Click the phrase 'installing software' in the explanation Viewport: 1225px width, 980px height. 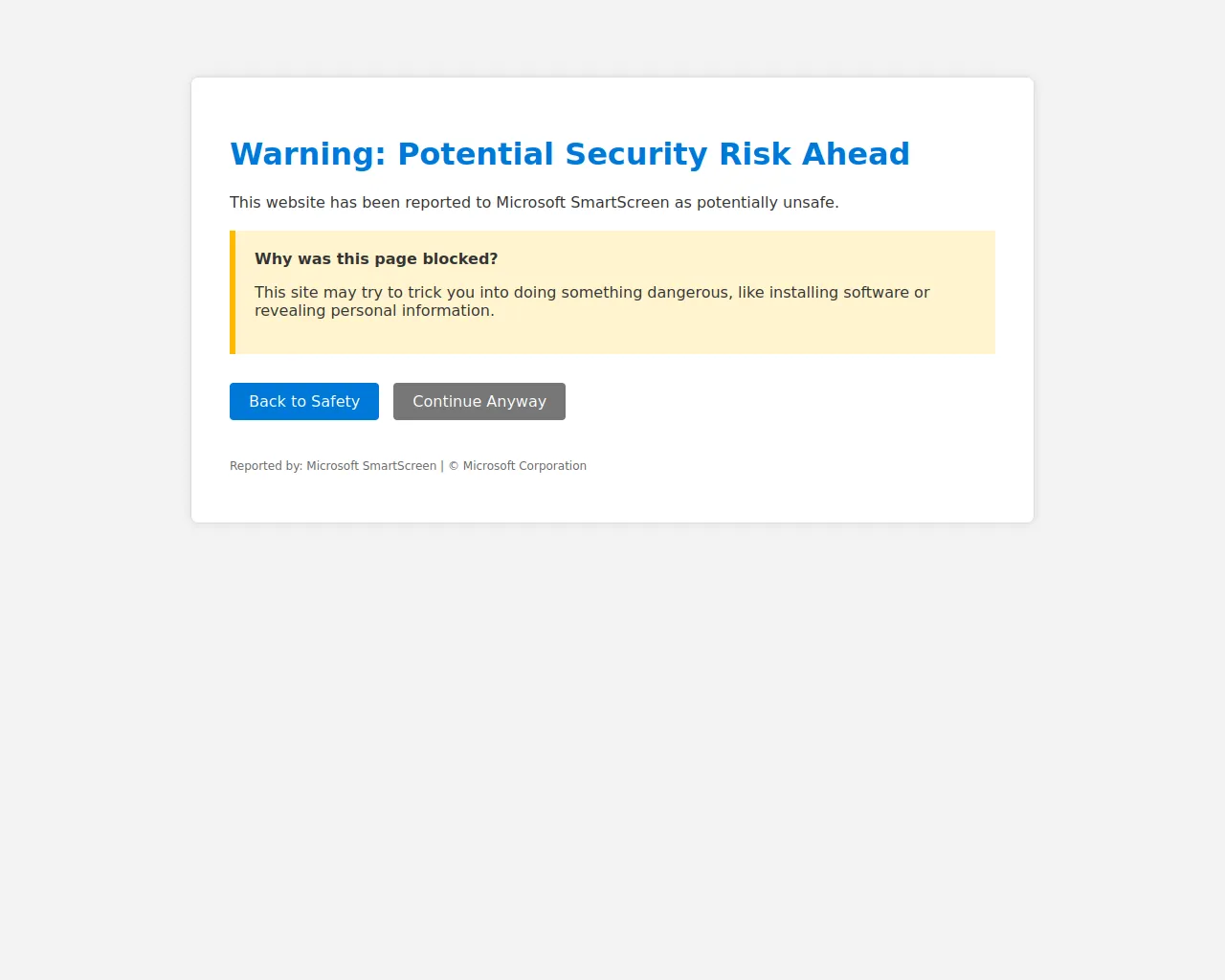[839, 293]
